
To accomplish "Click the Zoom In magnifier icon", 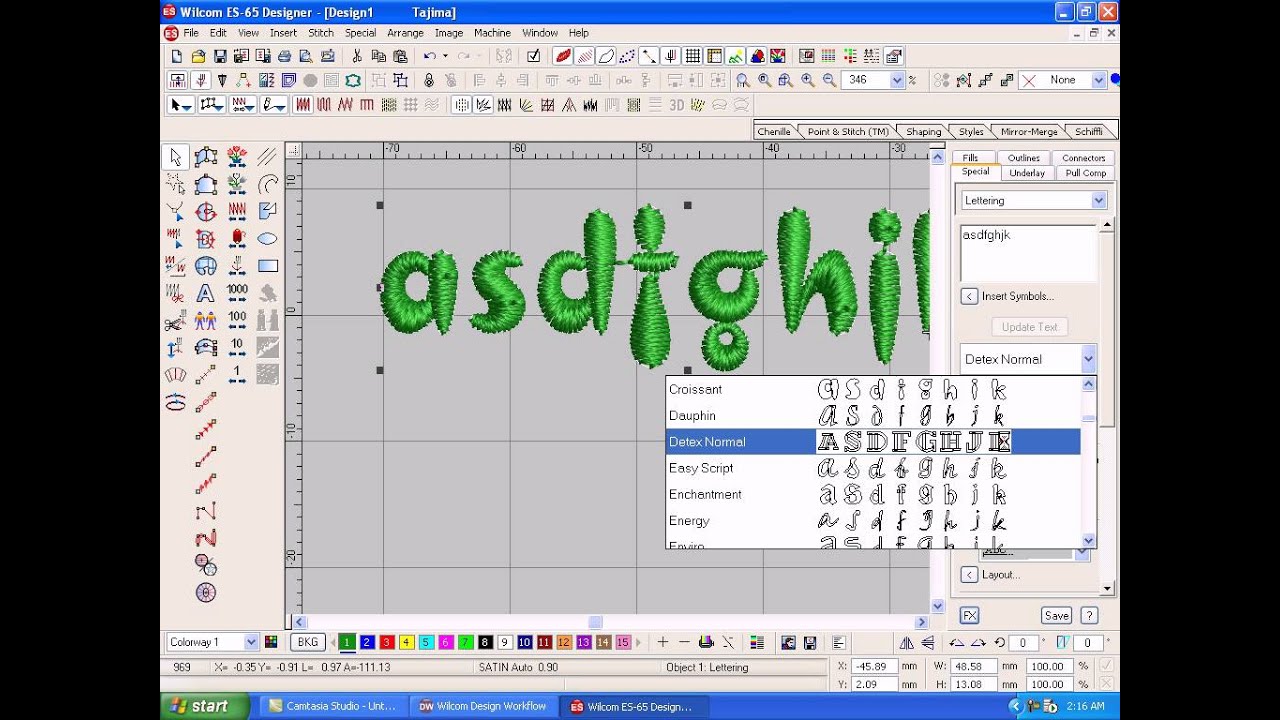I will [807, 80].
